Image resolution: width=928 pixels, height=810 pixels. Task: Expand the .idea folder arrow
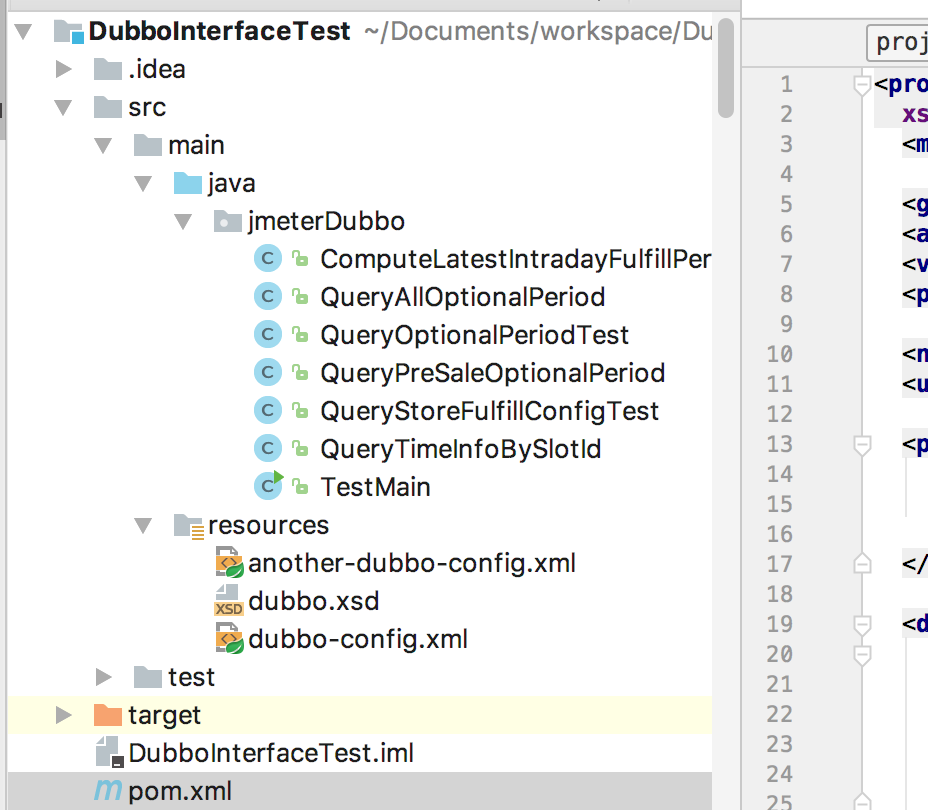click(63, 69)
